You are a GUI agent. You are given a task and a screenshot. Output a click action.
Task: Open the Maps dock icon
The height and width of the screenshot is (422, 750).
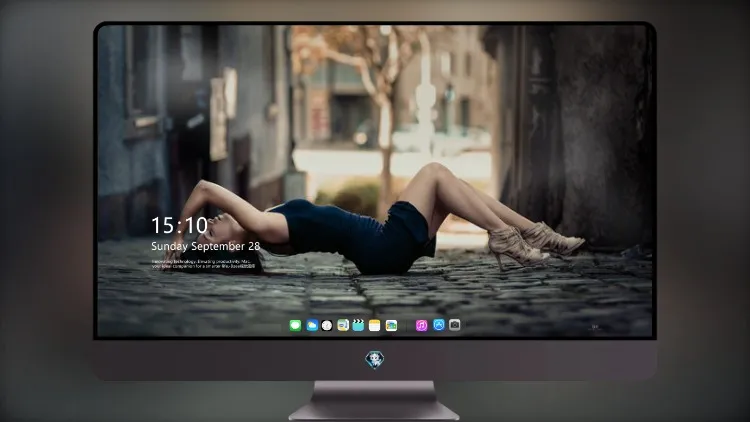pos(343,325)
